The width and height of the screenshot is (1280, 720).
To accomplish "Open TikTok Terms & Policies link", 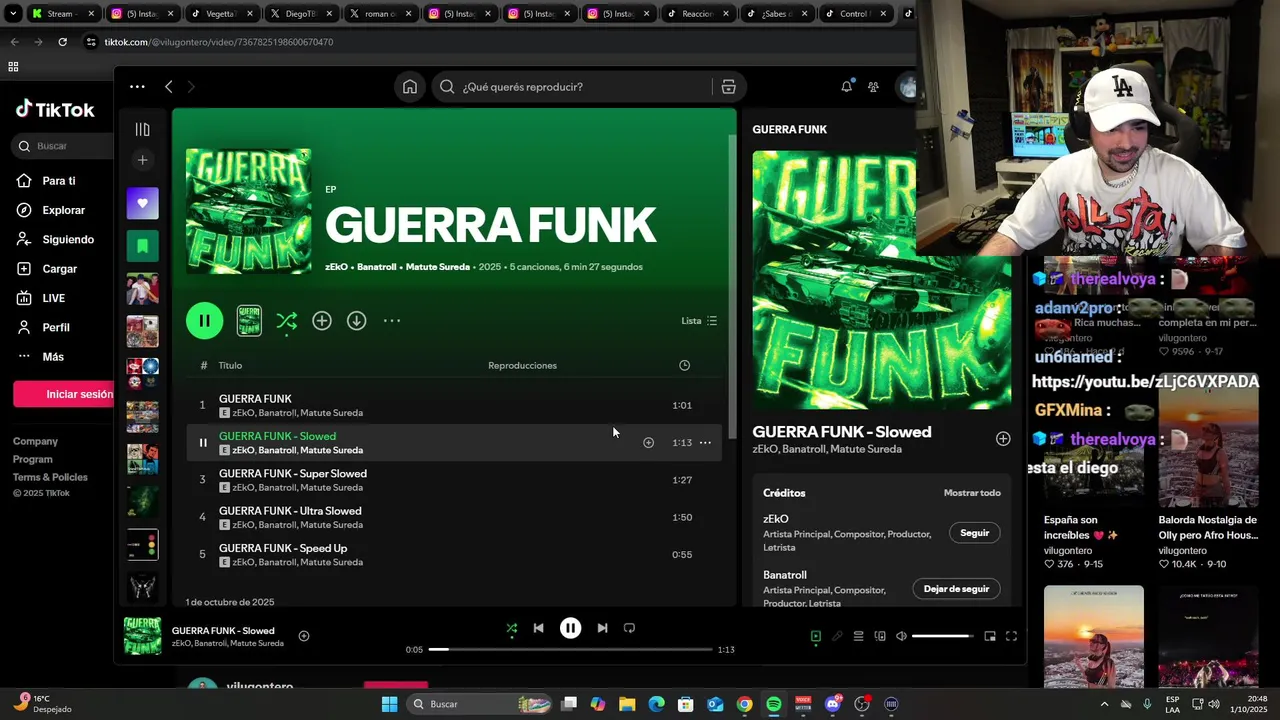I will point(50,477).
